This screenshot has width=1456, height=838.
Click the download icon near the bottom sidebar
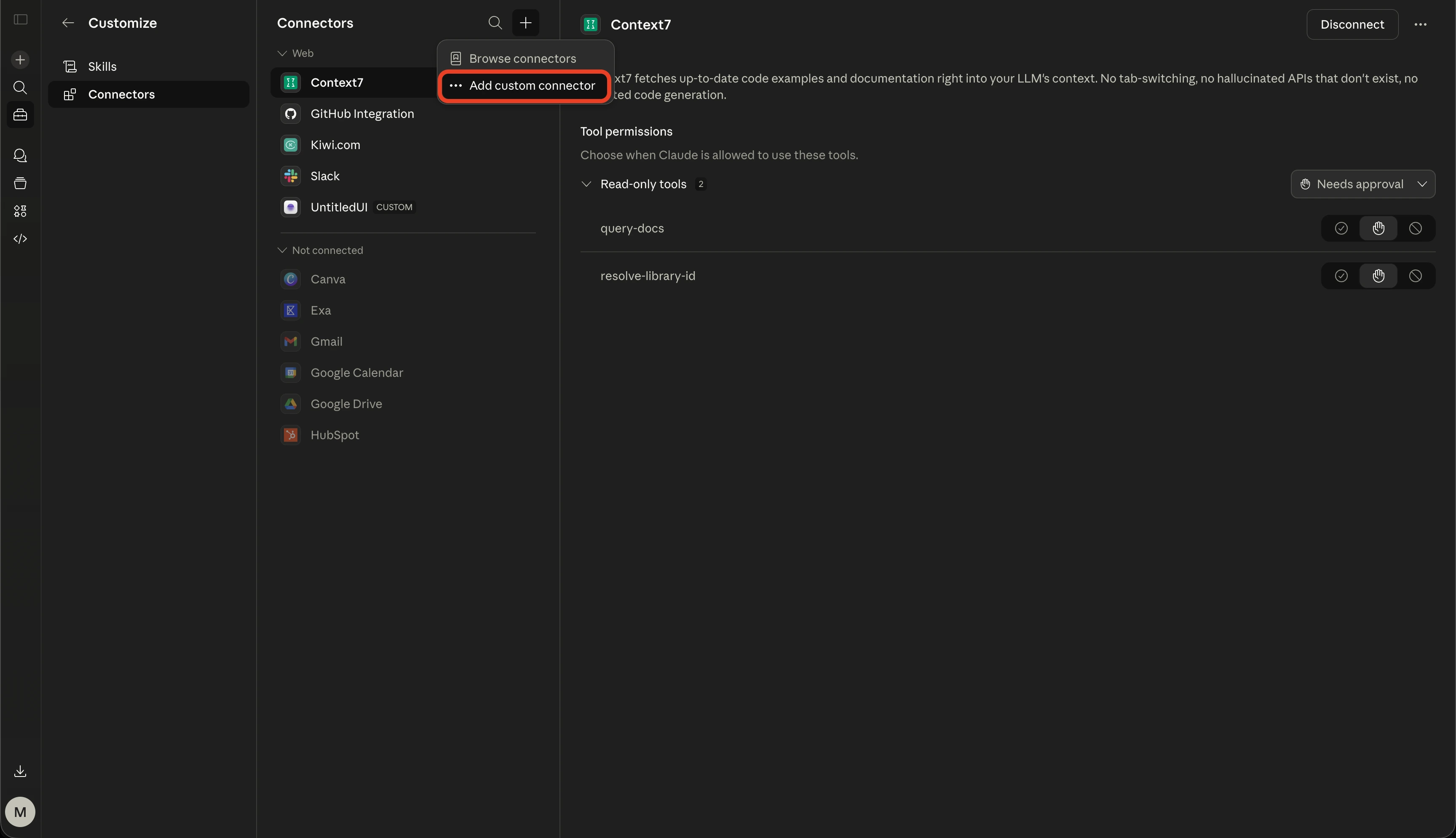[20, 771]
